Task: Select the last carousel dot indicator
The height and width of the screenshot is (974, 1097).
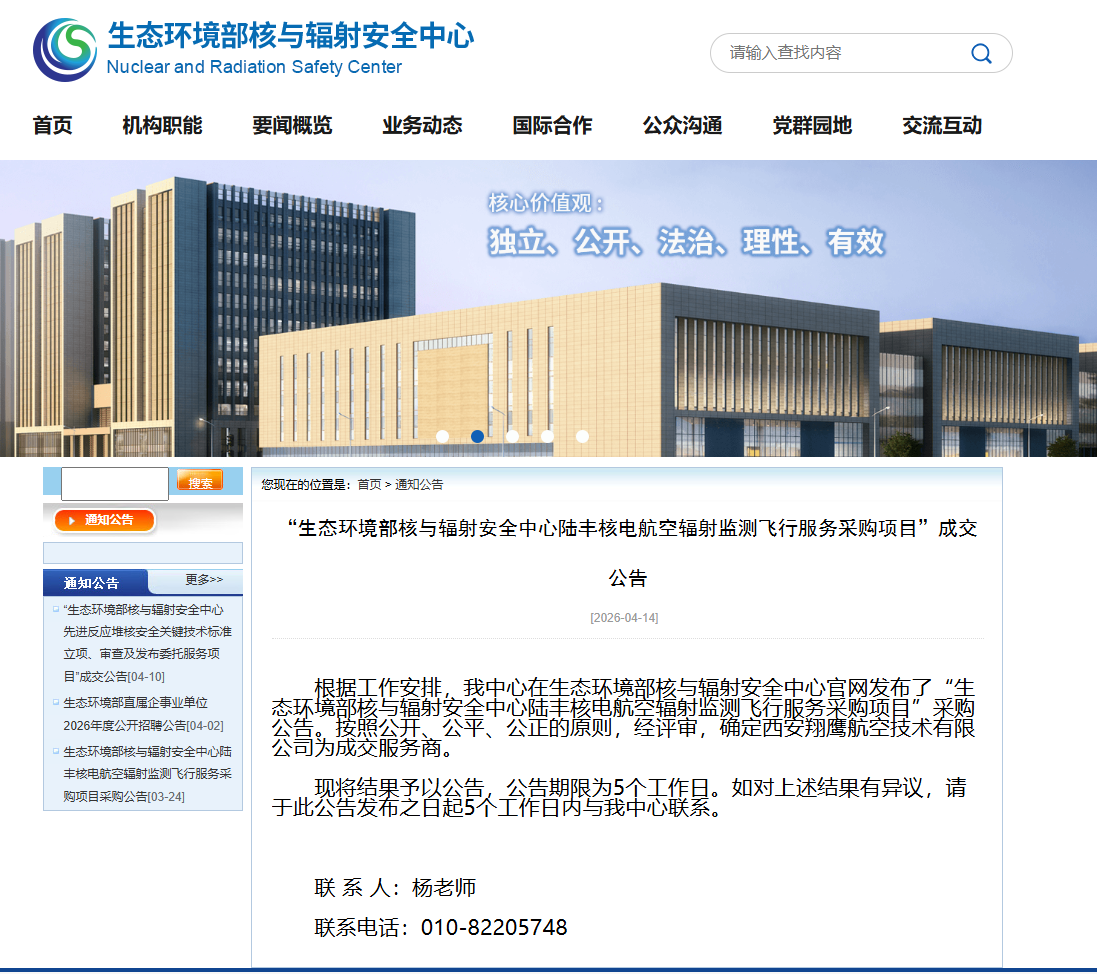Action: pyautogui.click(x=582, y=436)
